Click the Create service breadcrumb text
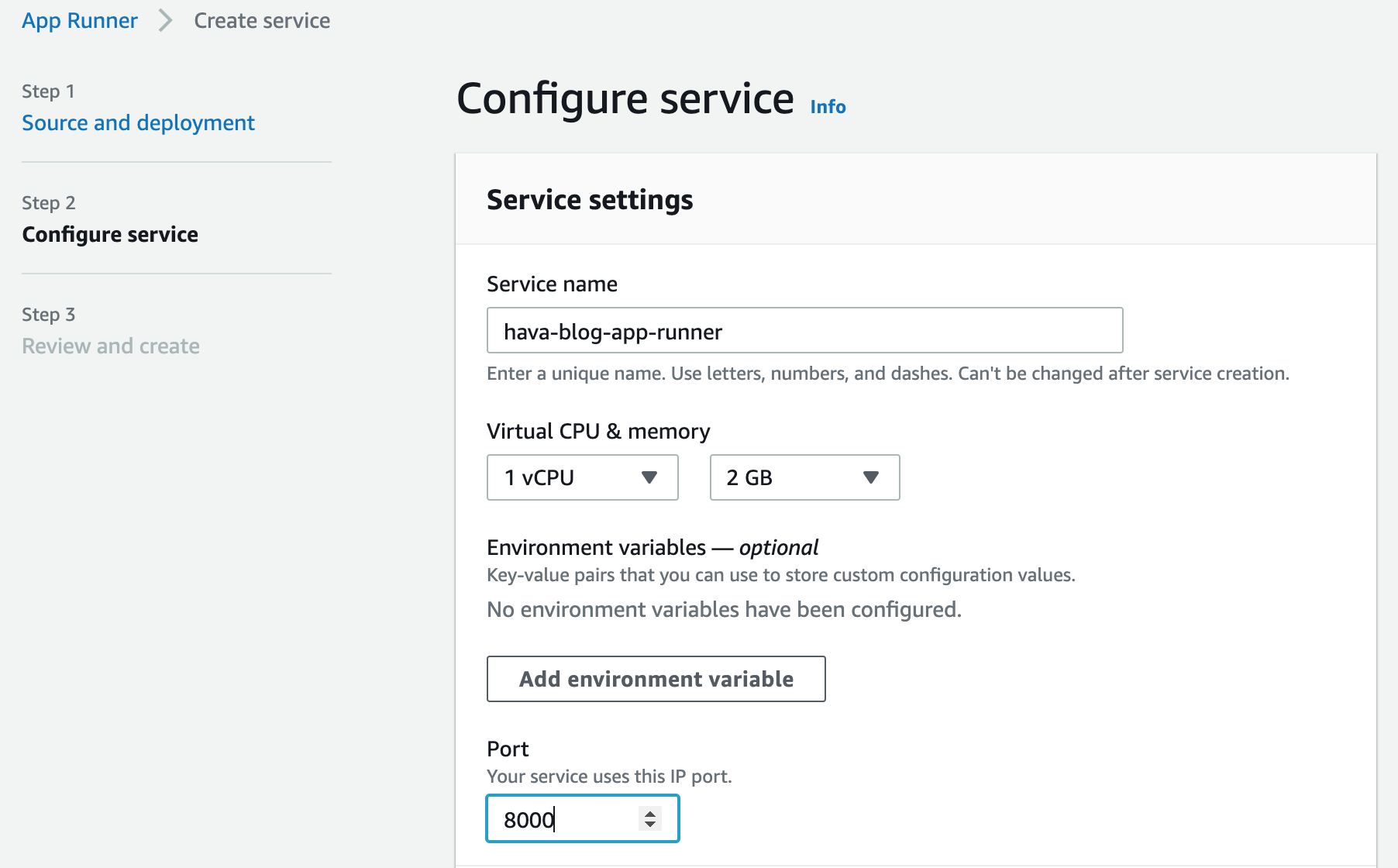The image size is (1398, 868). click(262, 20)
